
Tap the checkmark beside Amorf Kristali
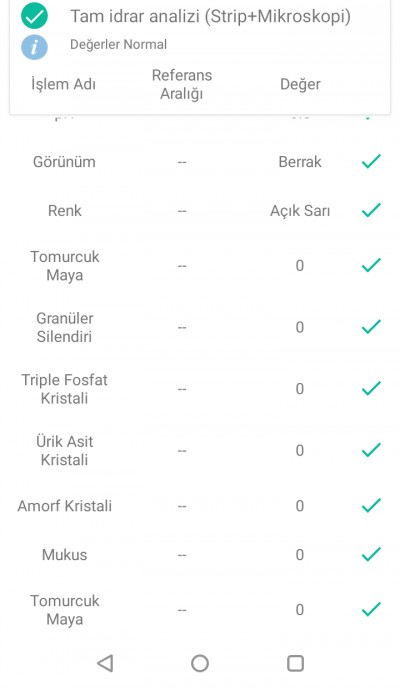pyautogui.click(x=371, y=505)
